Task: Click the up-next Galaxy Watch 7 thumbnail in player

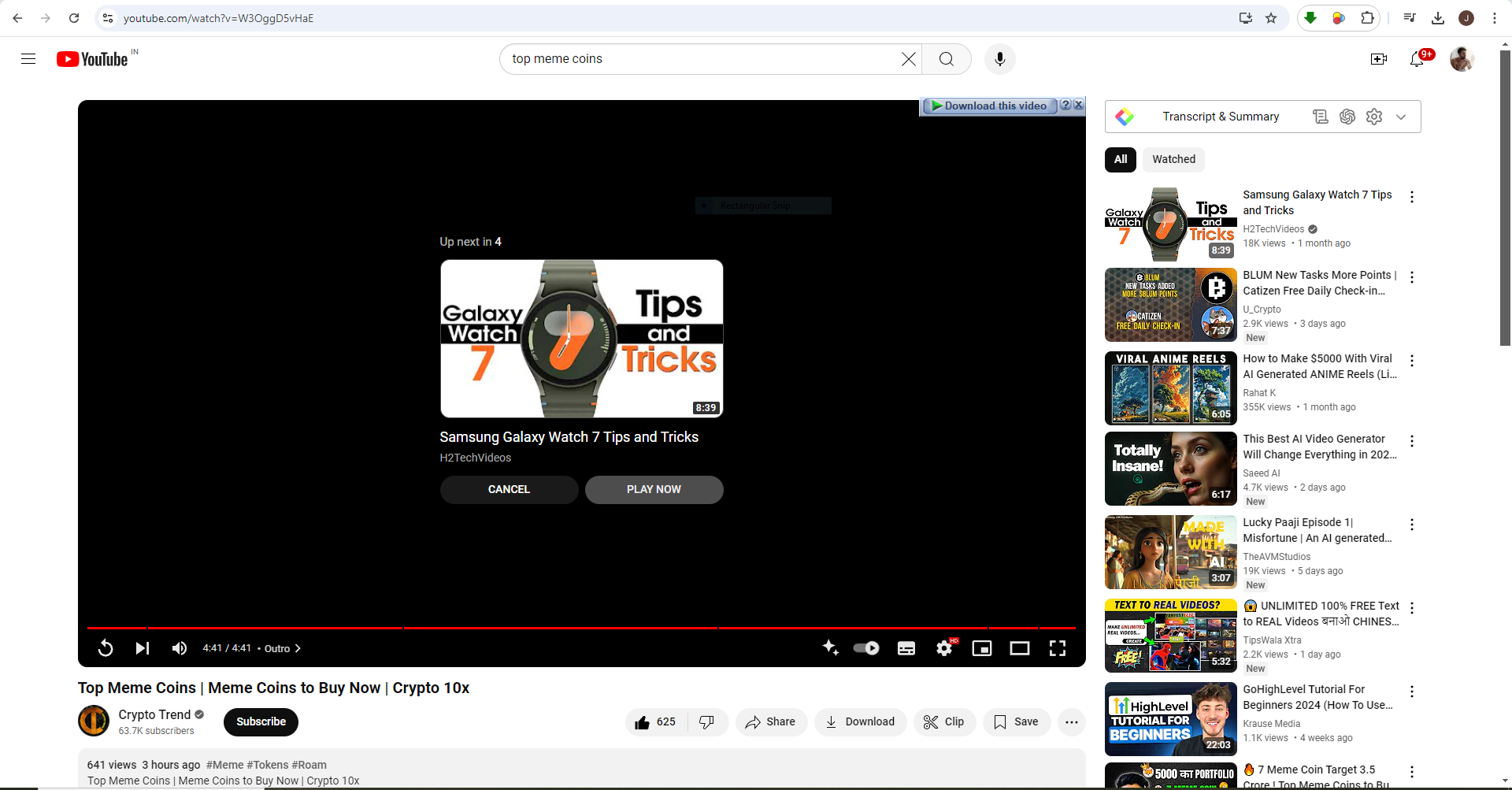Action: pos(581,339)
